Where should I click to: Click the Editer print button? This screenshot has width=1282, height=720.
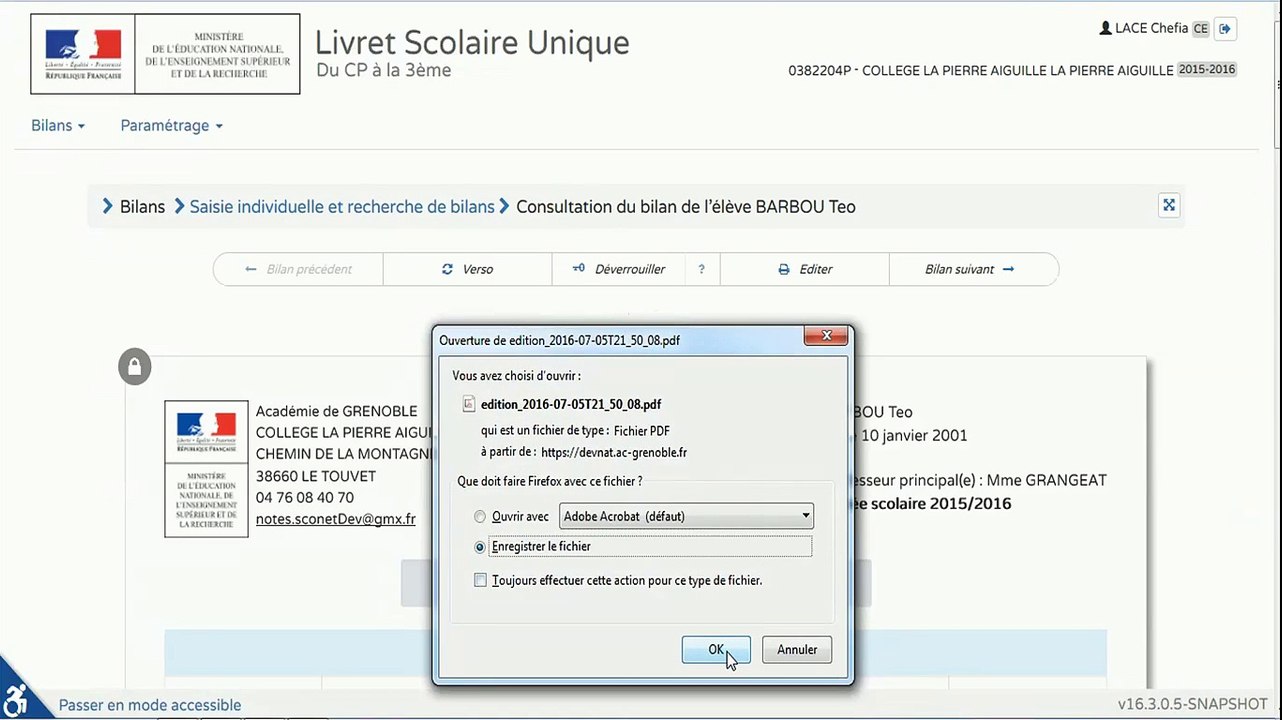pos(805,269)
